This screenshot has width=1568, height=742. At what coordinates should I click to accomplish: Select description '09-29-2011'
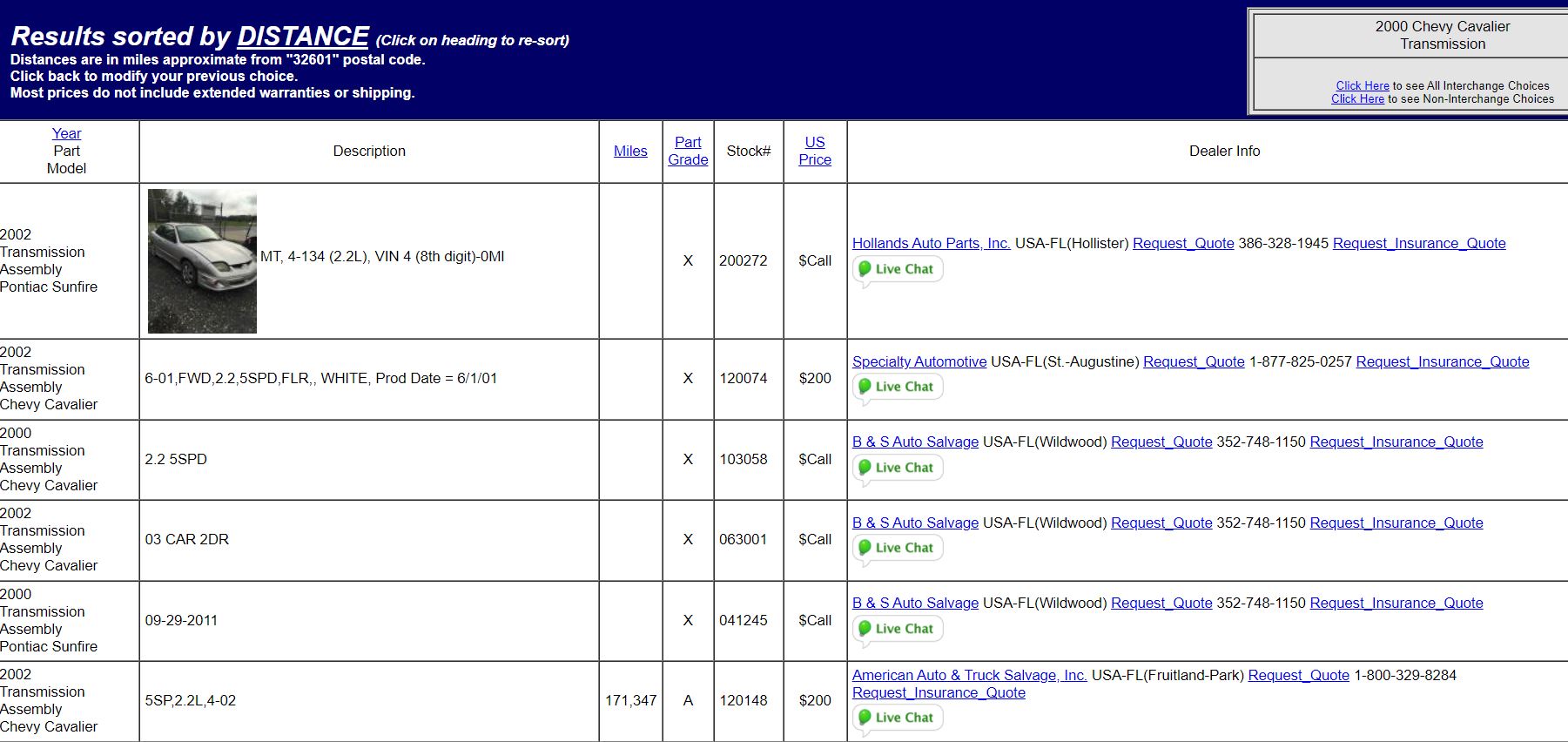(x=181, y=620)
